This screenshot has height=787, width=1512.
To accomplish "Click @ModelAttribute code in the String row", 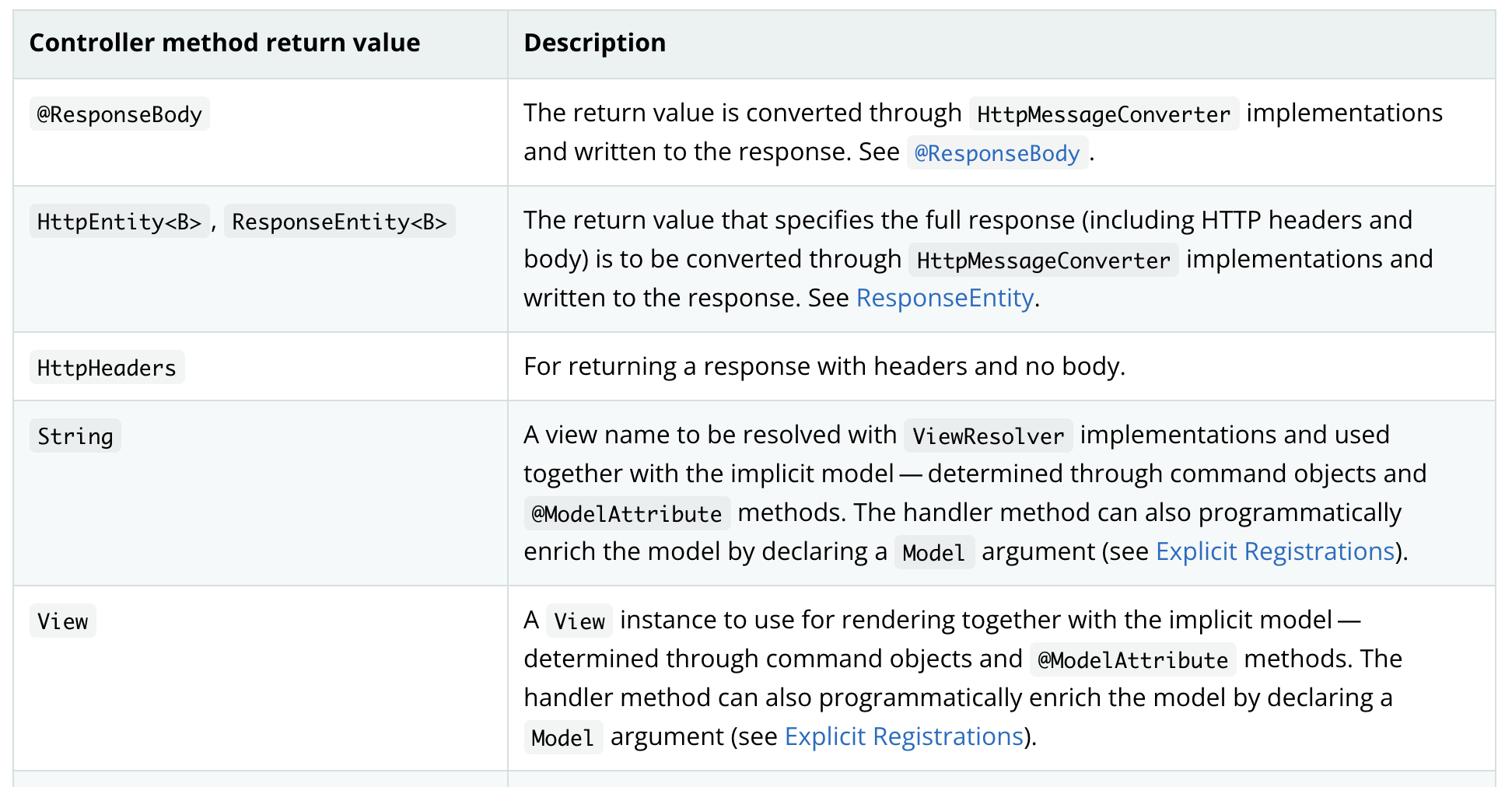I will pyautogui.click(x=627, y=514).
